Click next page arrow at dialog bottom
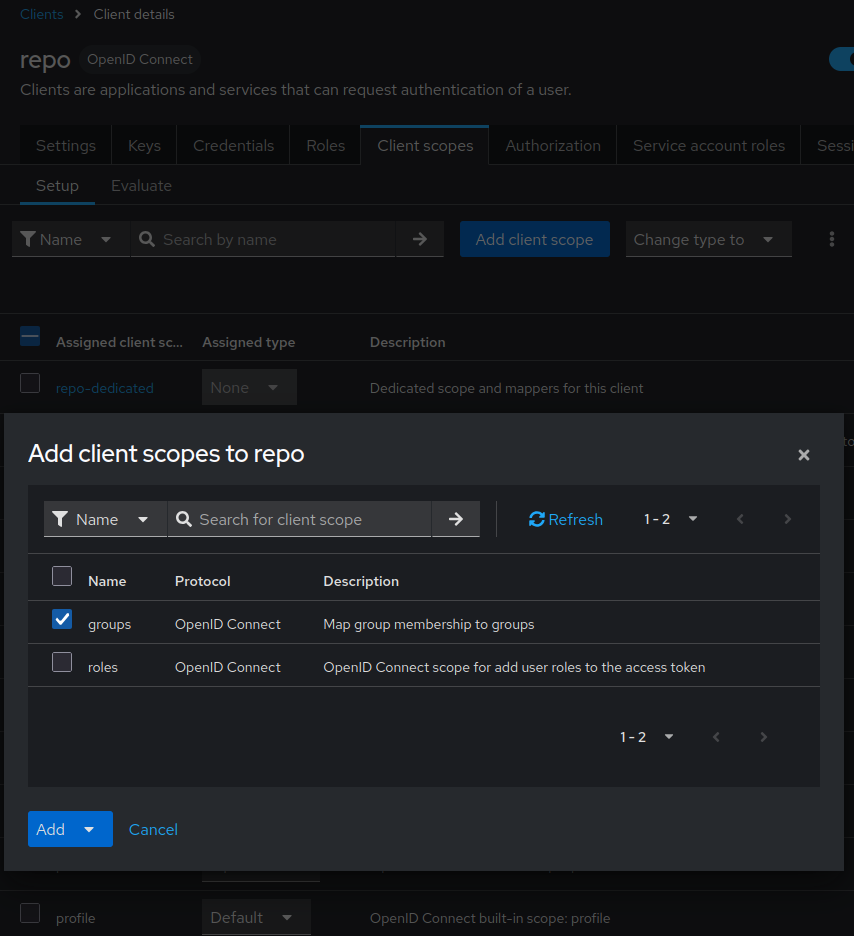The height and width of the screenshot is (936, 854). point(764,737)
